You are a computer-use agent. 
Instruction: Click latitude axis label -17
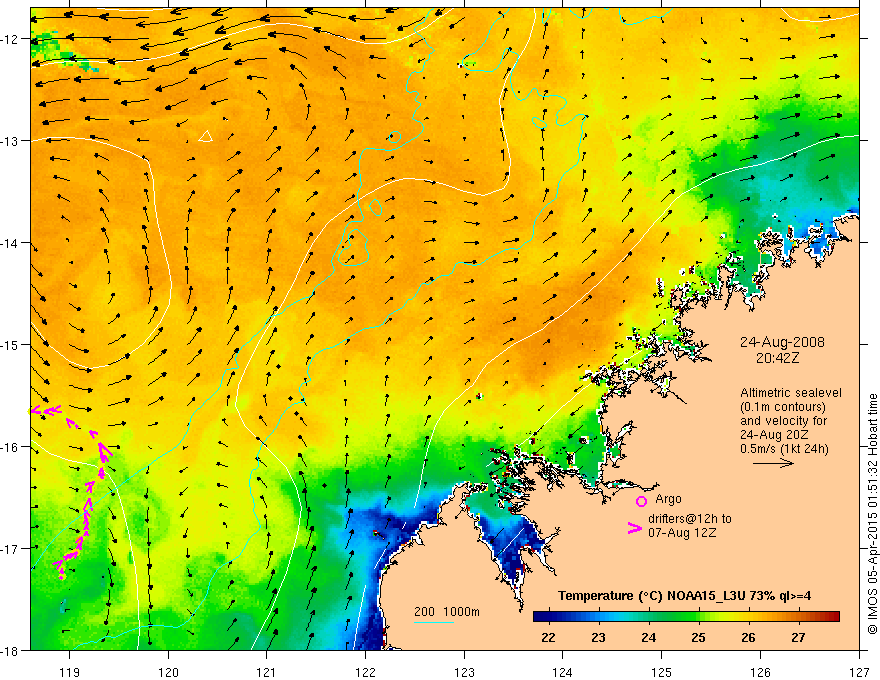point(10,548)
